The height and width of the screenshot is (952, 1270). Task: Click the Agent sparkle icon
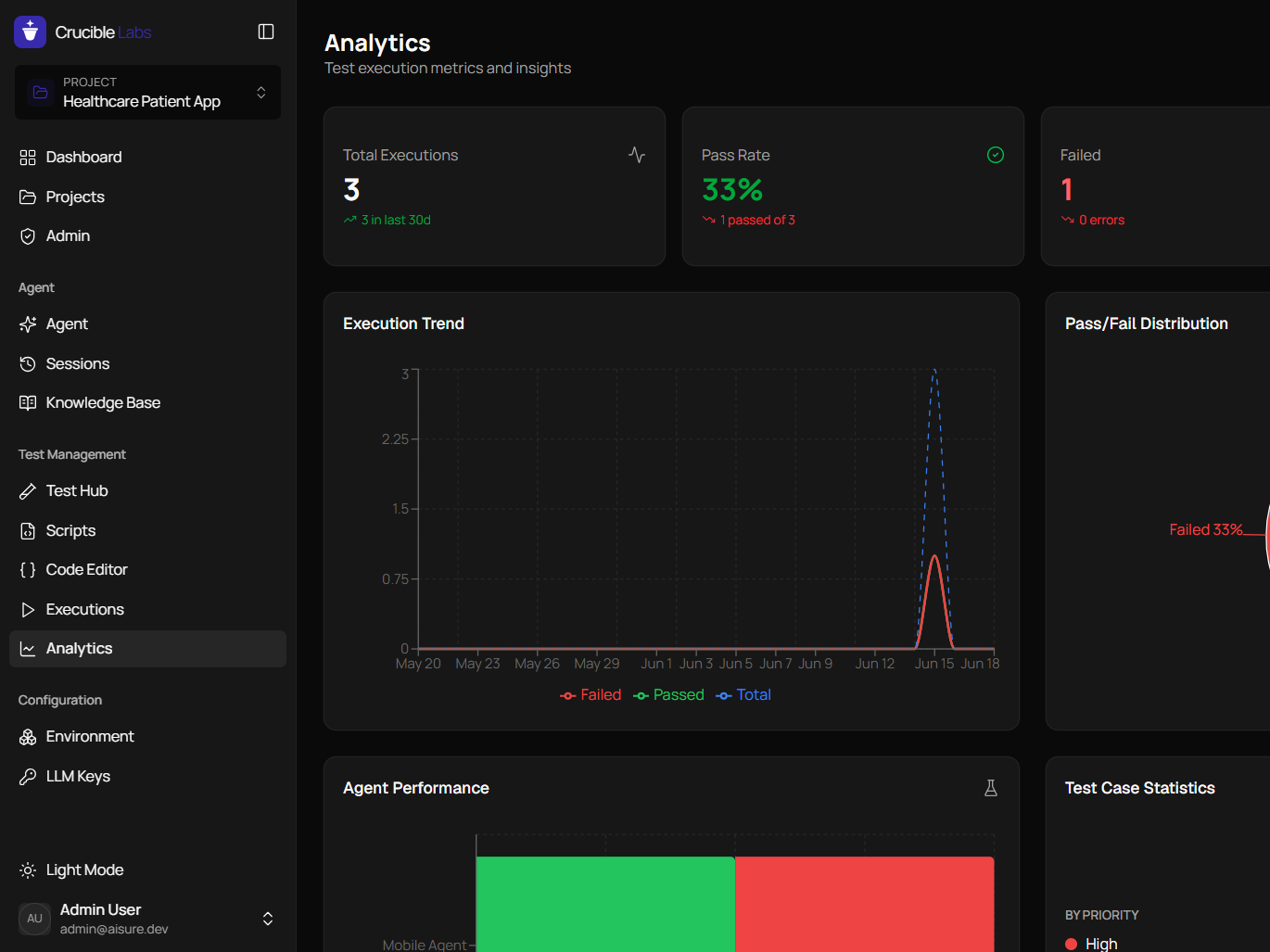click(28, 324)
